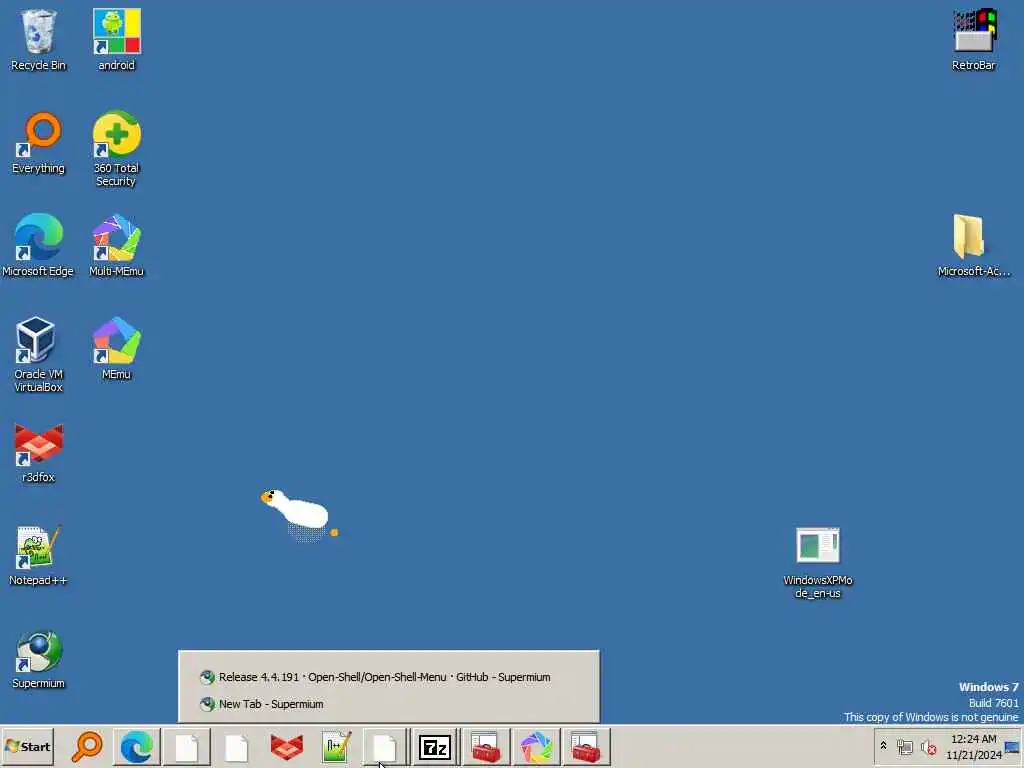Click the Everything magnifier taskbar button

click(87, 746)
